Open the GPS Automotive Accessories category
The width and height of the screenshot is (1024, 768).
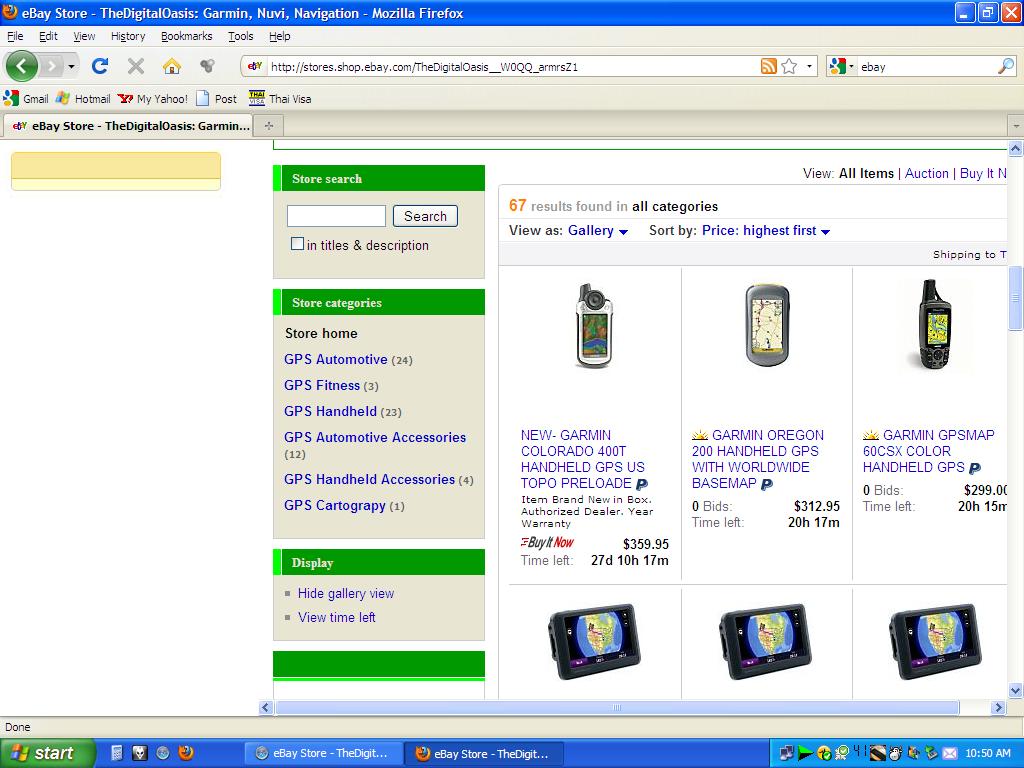(375, 438)
